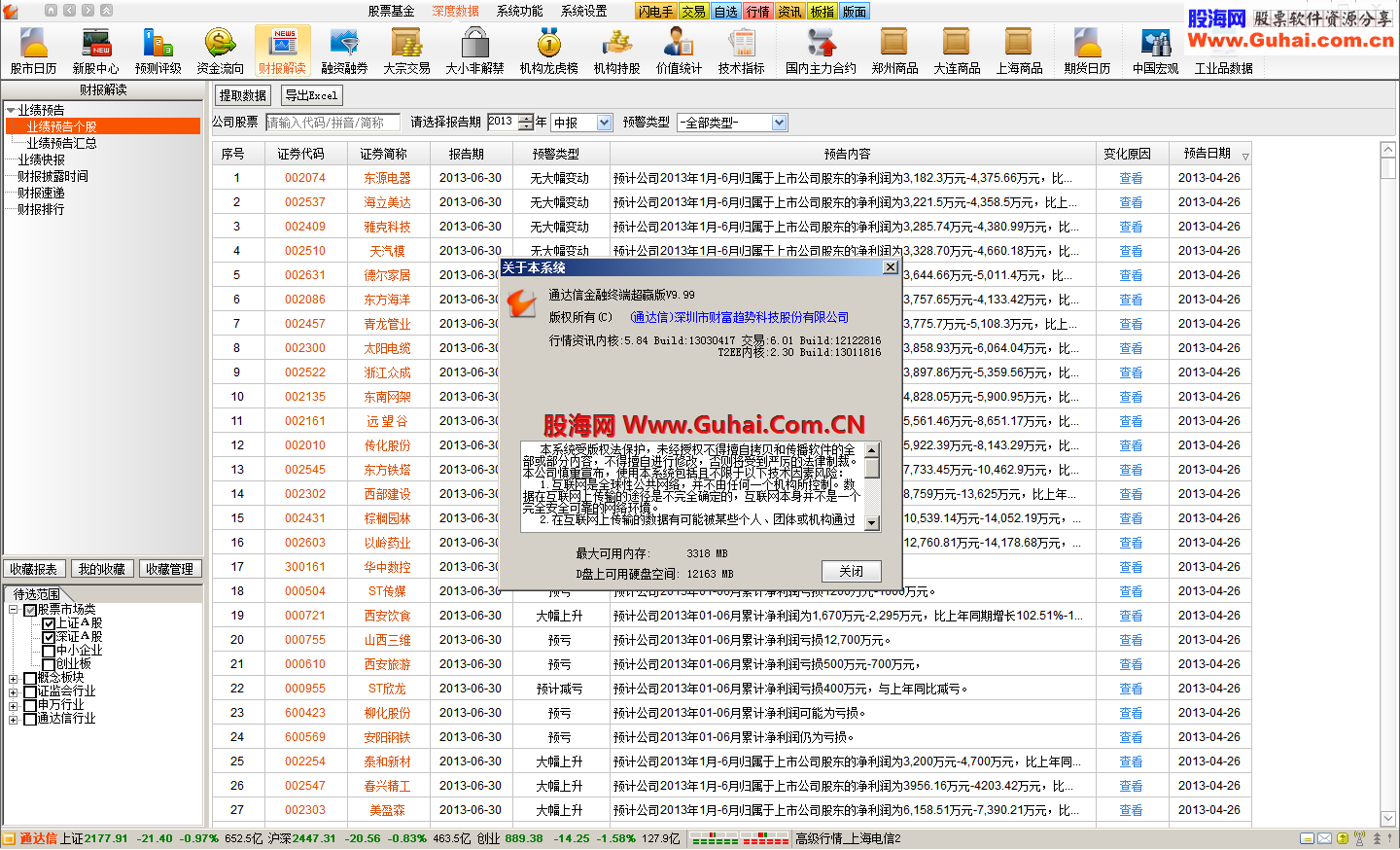Open the 技术指标 indicators icon
1400x850 pixels.
click(741, 51)
